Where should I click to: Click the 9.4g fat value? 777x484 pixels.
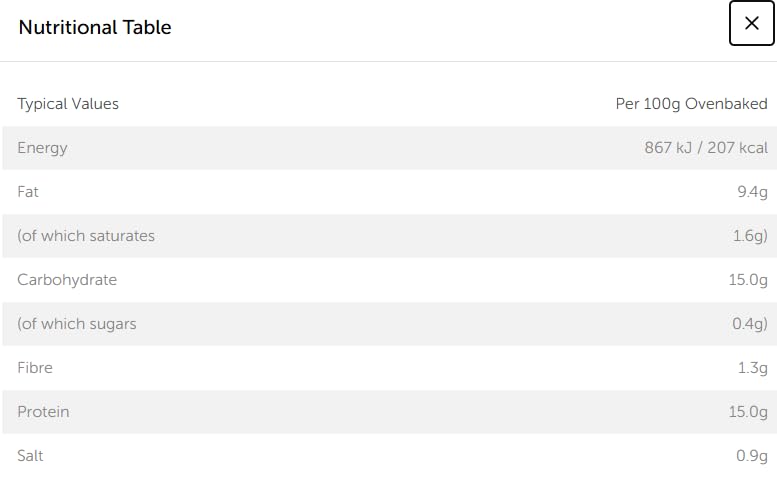[x=752, y=192]
